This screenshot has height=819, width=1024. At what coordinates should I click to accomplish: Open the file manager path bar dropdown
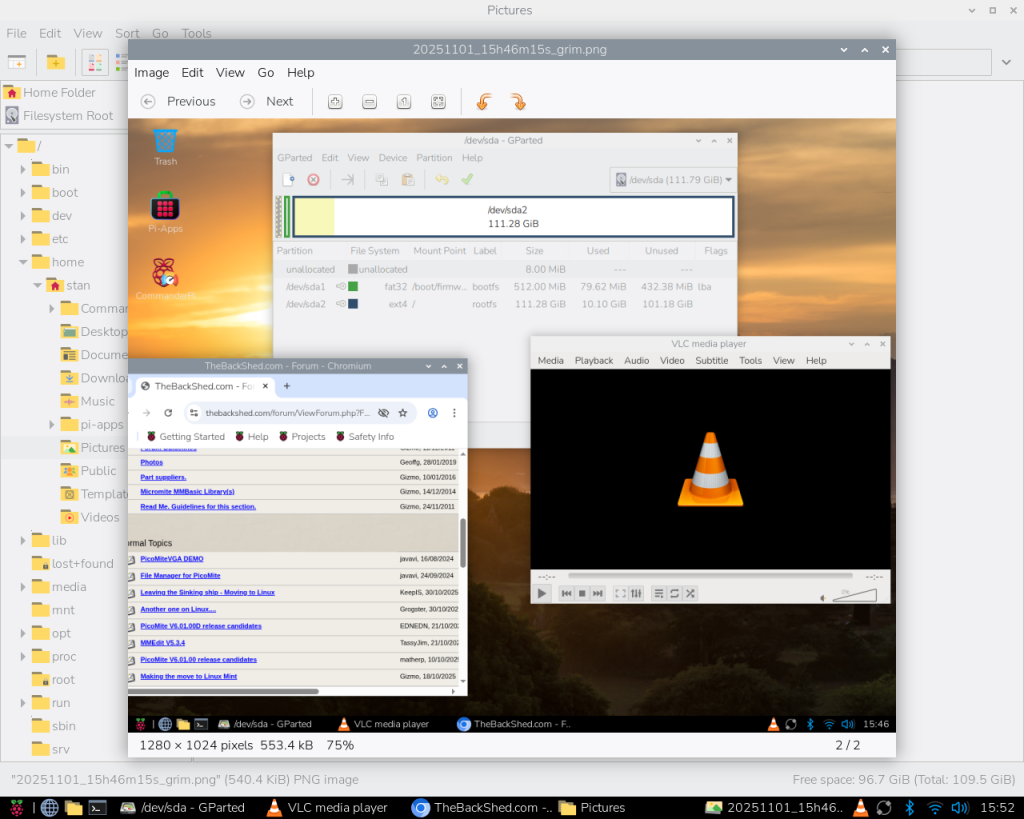pyautogui.click(x=1005, y=62)
